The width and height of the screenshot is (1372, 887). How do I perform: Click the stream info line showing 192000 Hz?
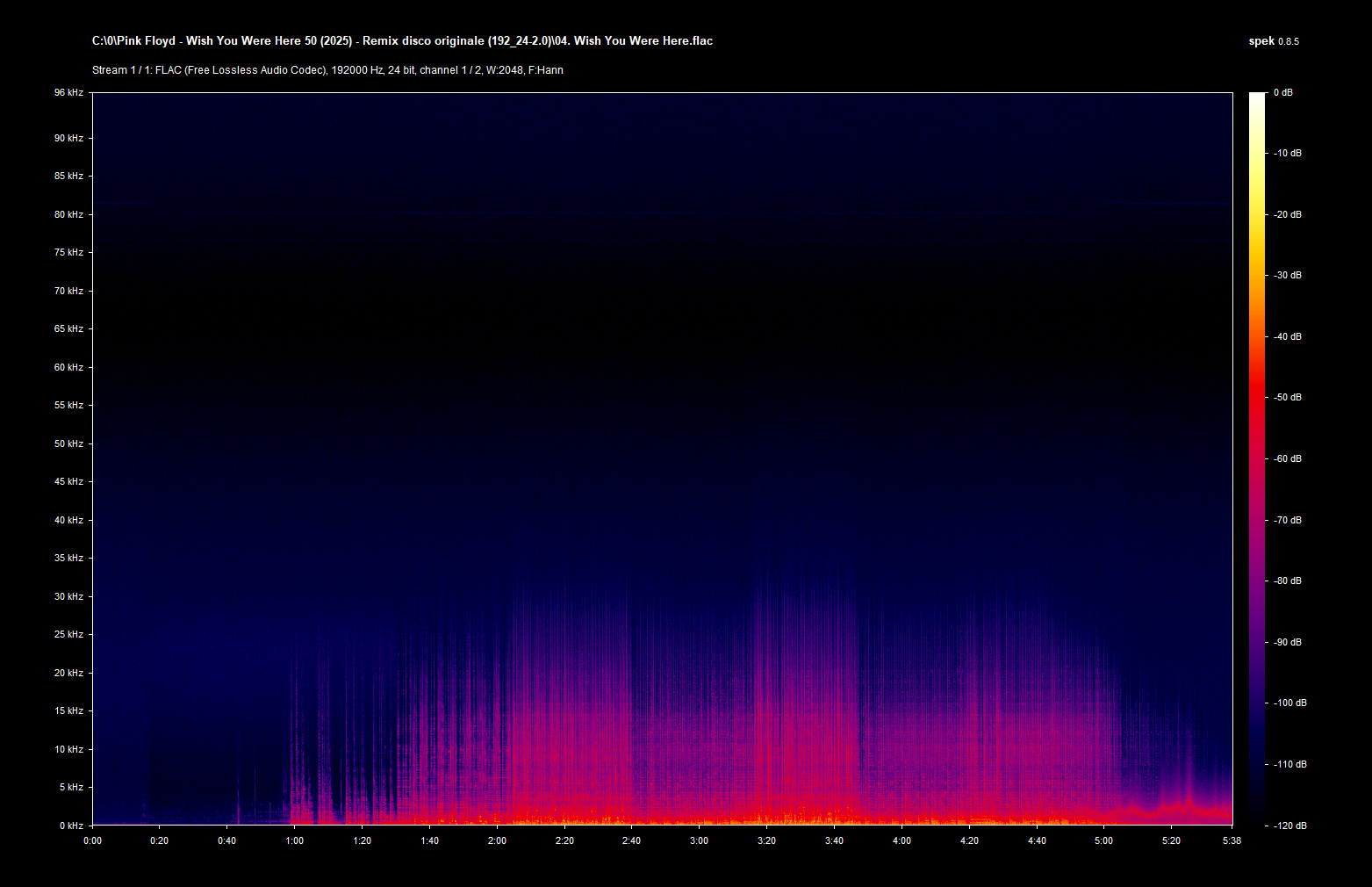tap(327, 70)
